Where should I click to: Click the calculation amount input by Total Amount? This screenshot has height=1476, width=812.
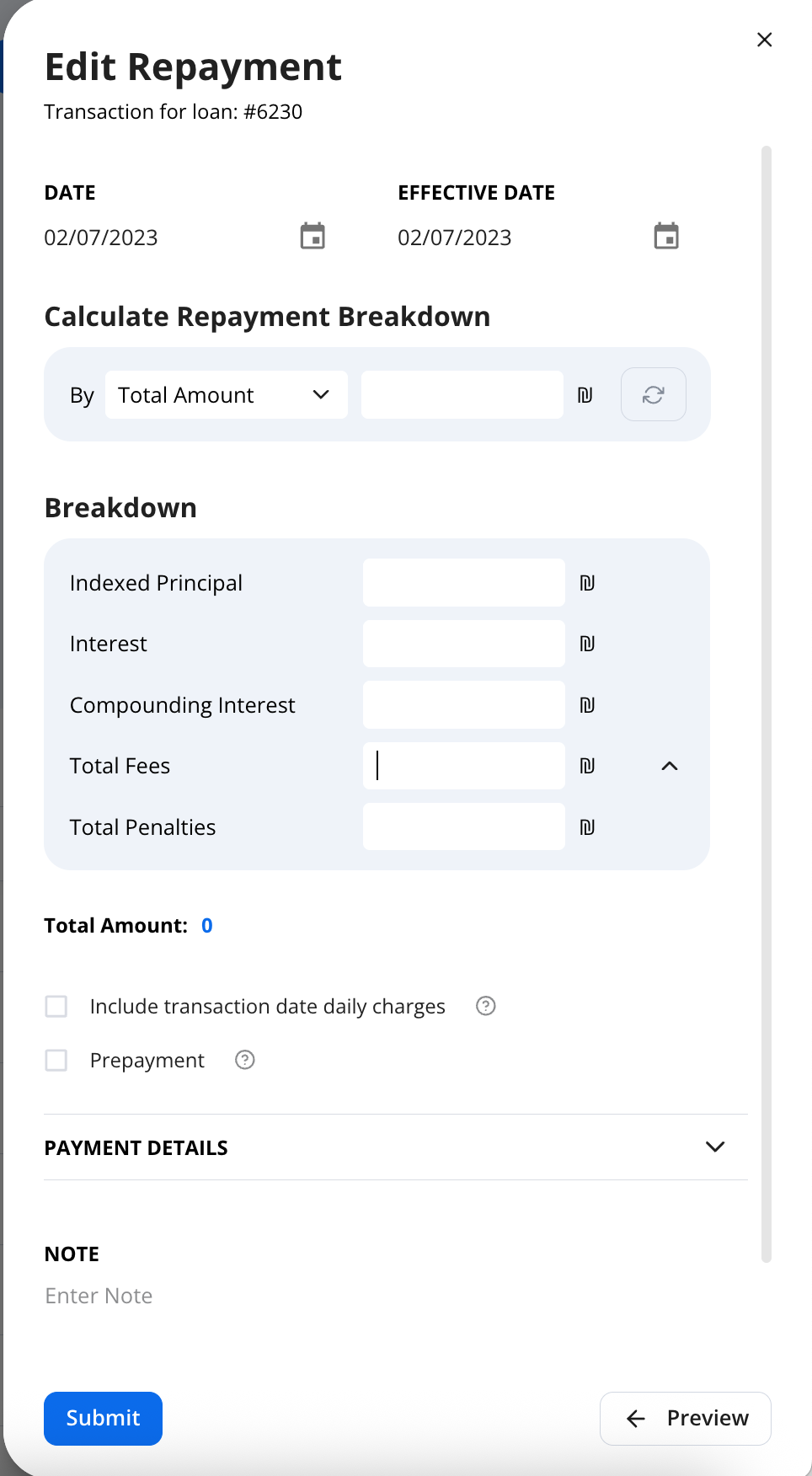point(462,394)
